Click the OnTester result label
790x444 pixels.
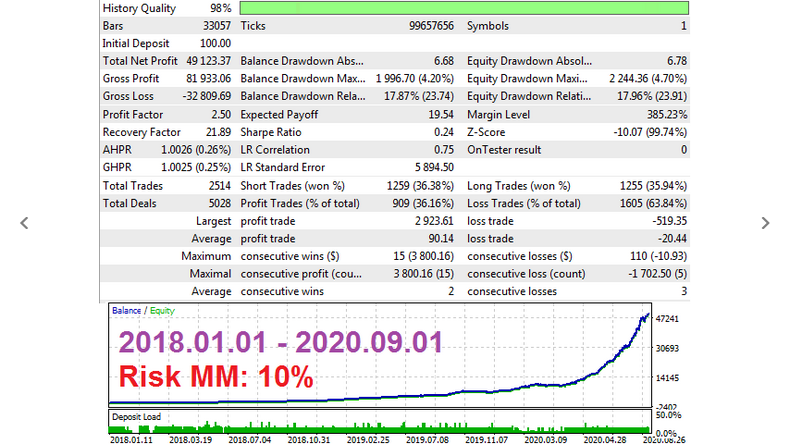pyautogui.click(x=504, y=150)
